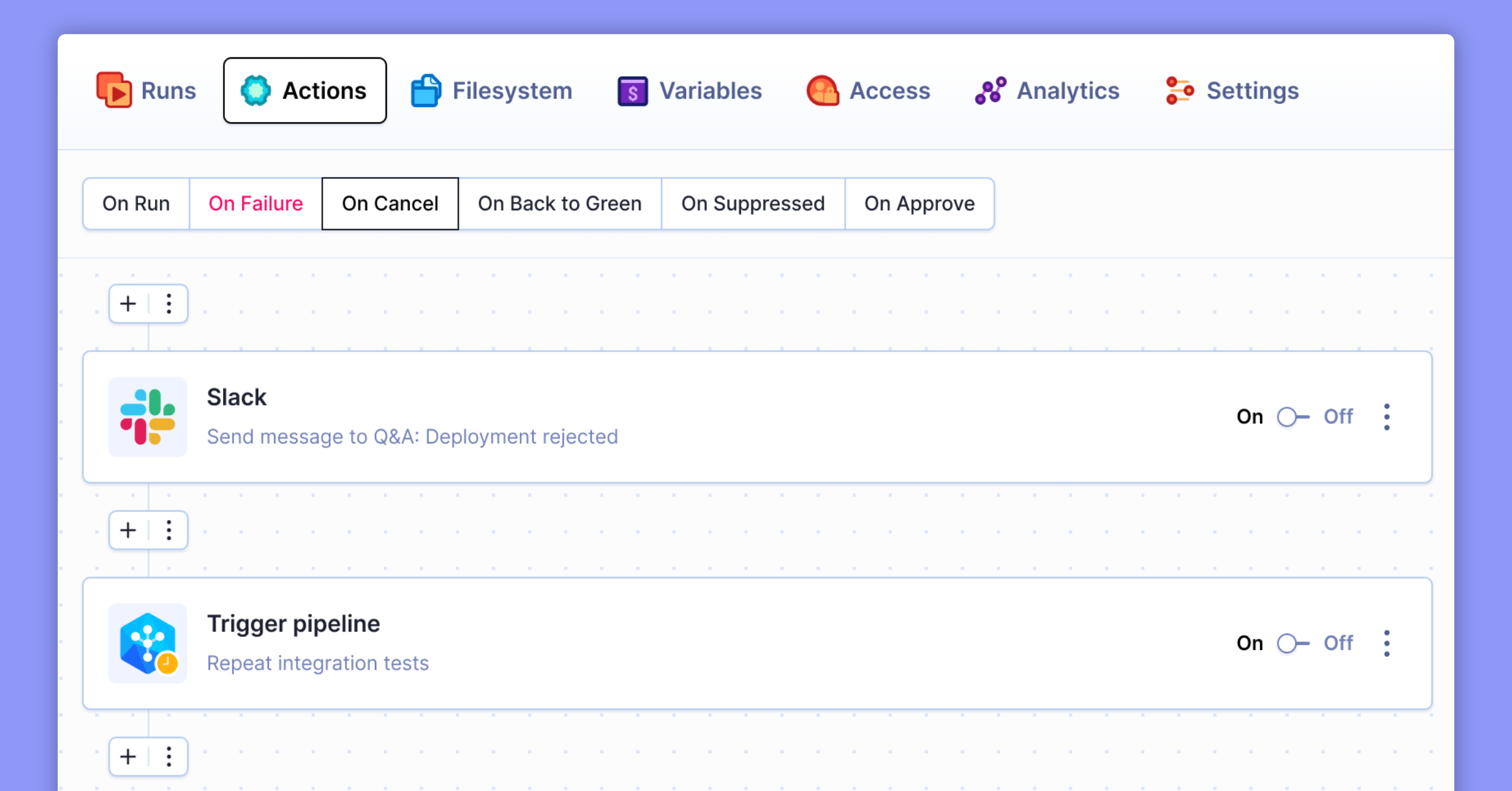The width and height of the screenshot is (1512, 791).
Task: Click the Variables dollar icon
Action: (633, 91)
